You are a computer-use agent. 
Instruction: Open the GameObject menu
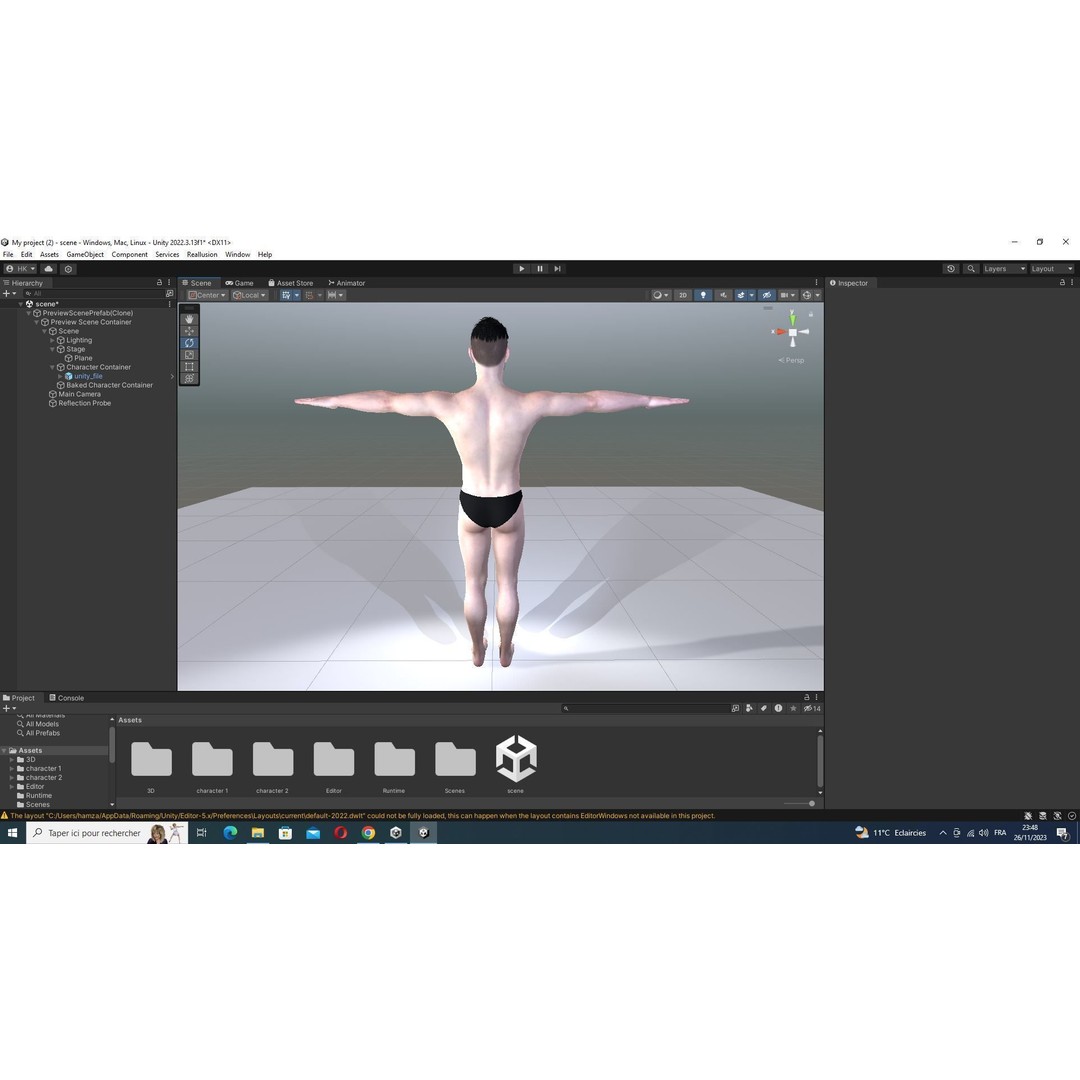click(85, 254)
